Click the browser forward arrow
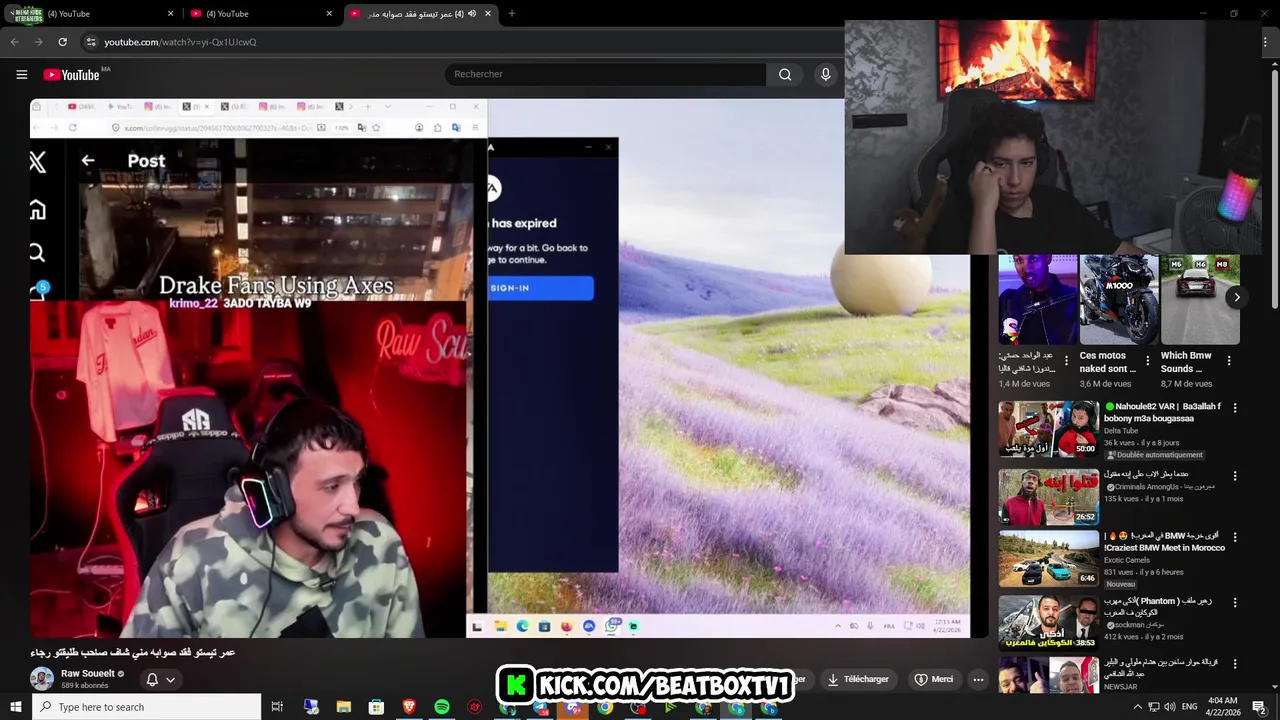 [38, 42]
